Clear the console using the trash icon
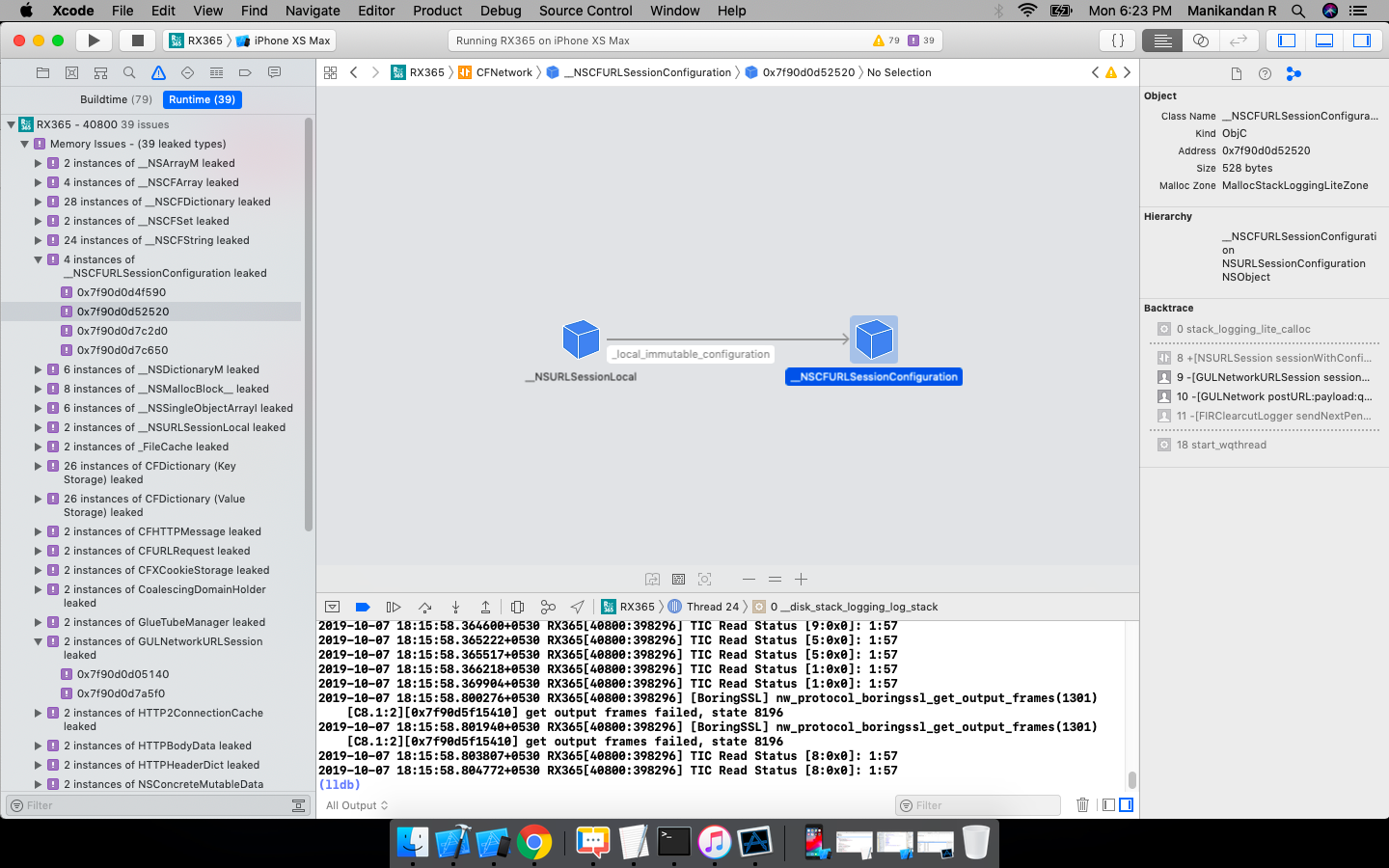The width and height of the screenshot is (1389, 868). pos(1082,804)
